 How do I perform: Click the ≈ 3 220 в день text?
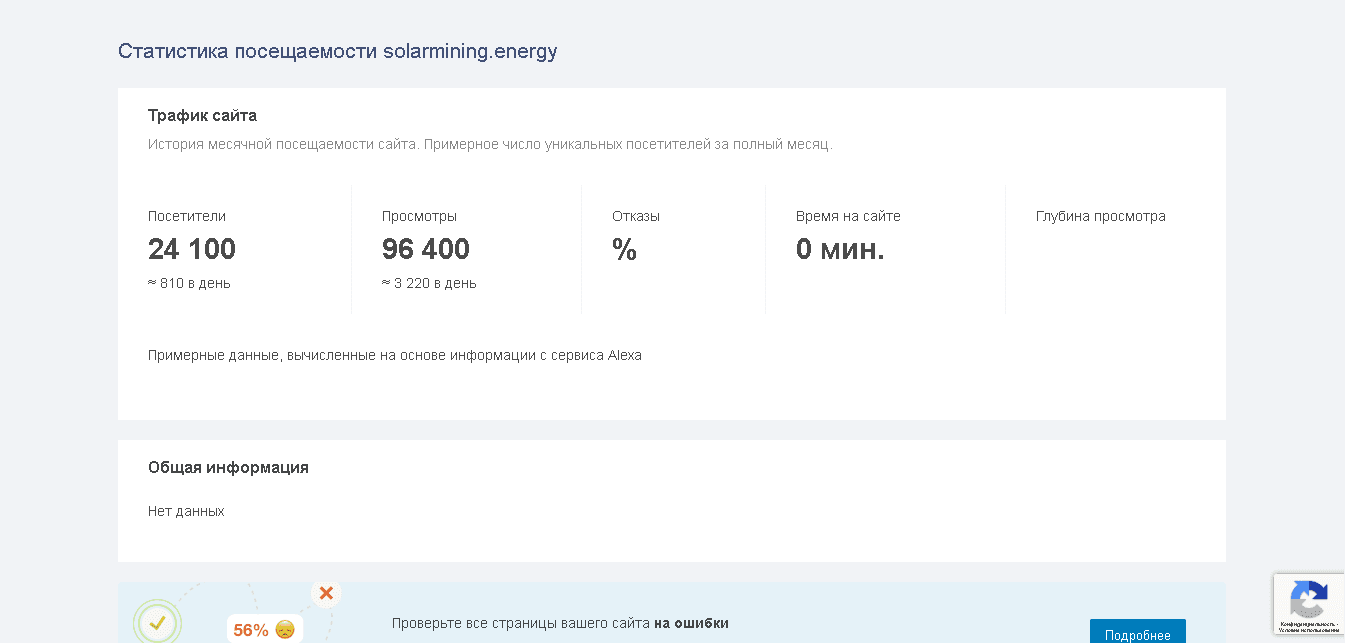click(429, 283)
